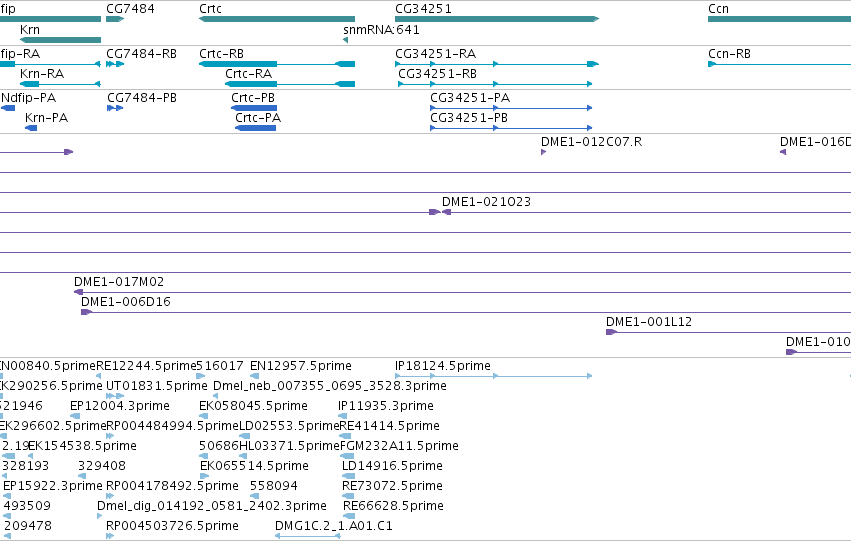The height and width of the screenshot is (541, 851).
Task: Click the snmRNA:641 feature label
Action: point(382,30)
